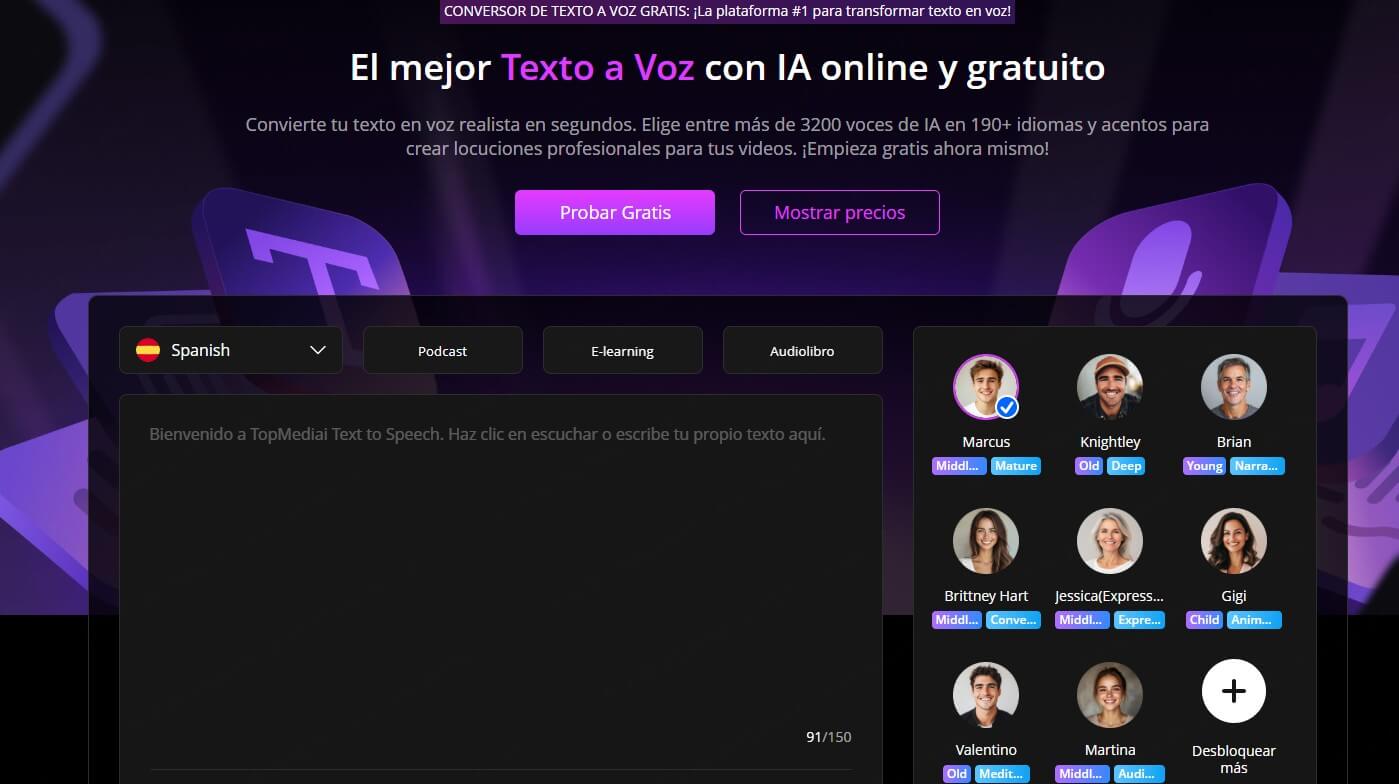Select the Knightley voice avatar
Image resolution: width=1399 pixels, height=784 pixels.
pyautogui.click(x=1110, y=387)
